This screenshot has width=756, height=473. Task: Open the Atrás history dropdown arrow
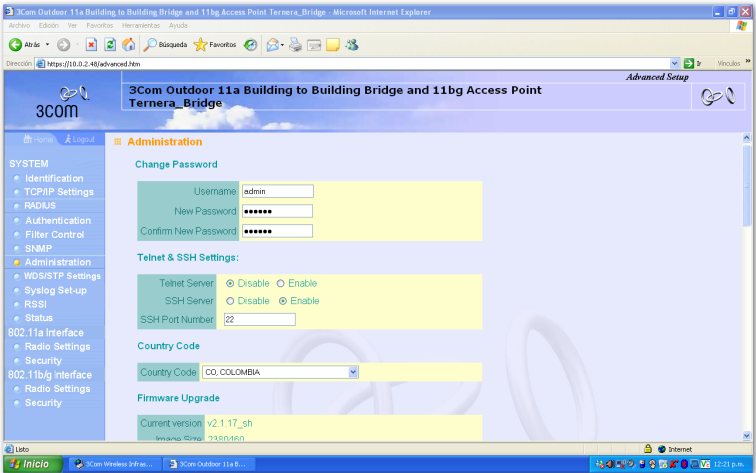point(47,45)
